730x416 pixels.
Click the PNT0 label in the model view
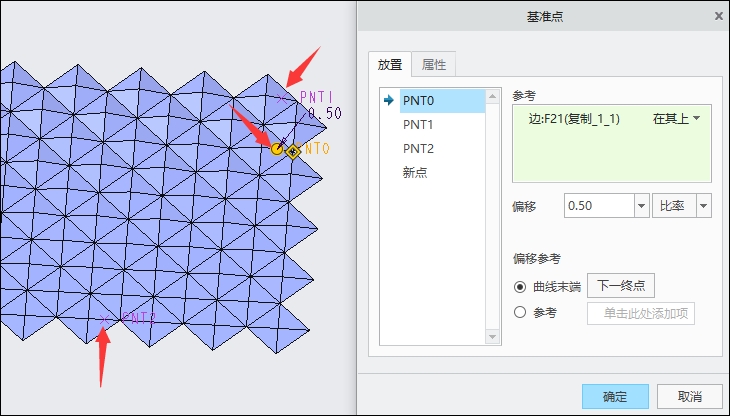click(314, 149)
